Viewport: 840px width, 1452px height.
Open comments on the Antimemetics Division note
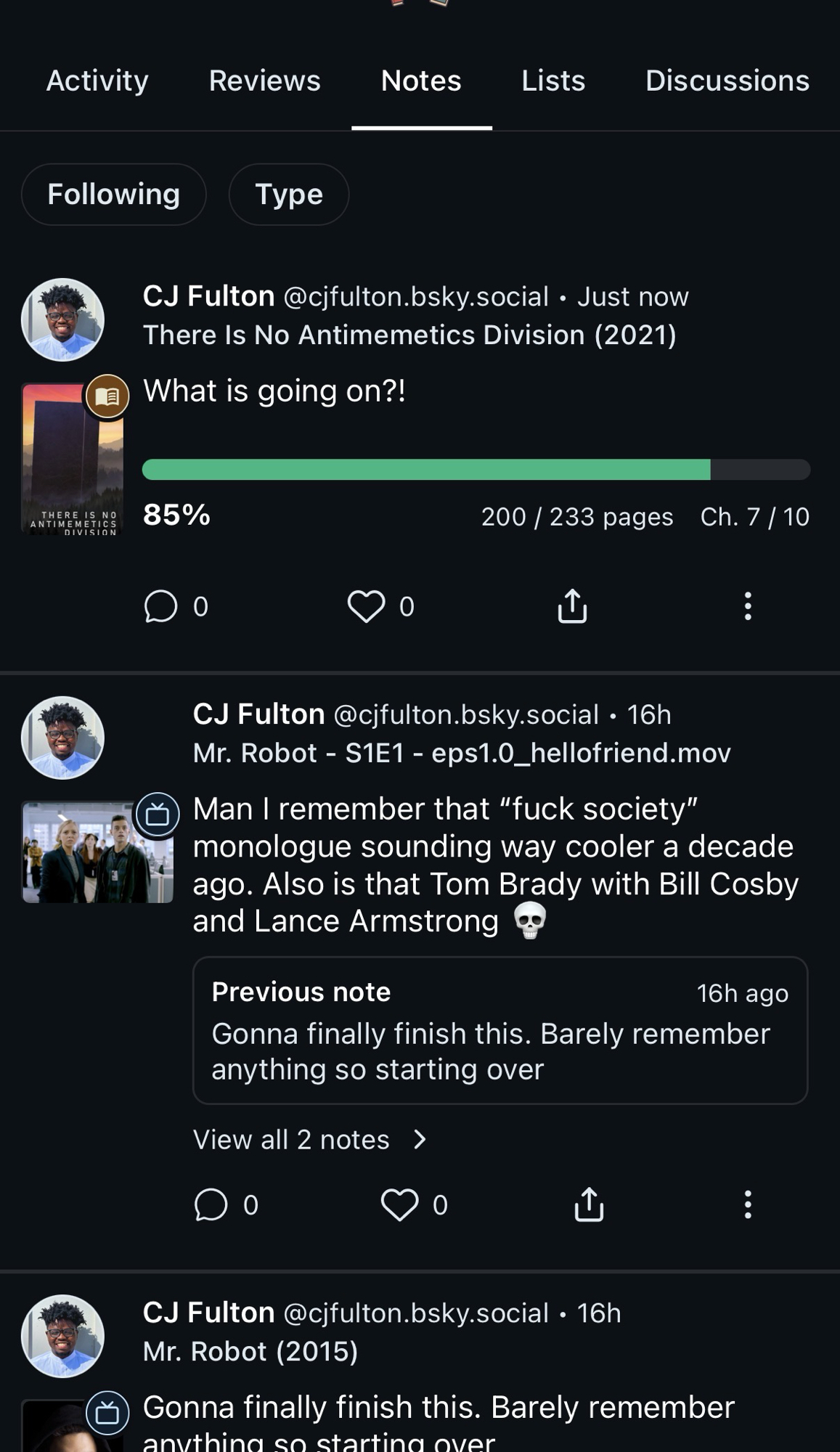coord(160,606)
